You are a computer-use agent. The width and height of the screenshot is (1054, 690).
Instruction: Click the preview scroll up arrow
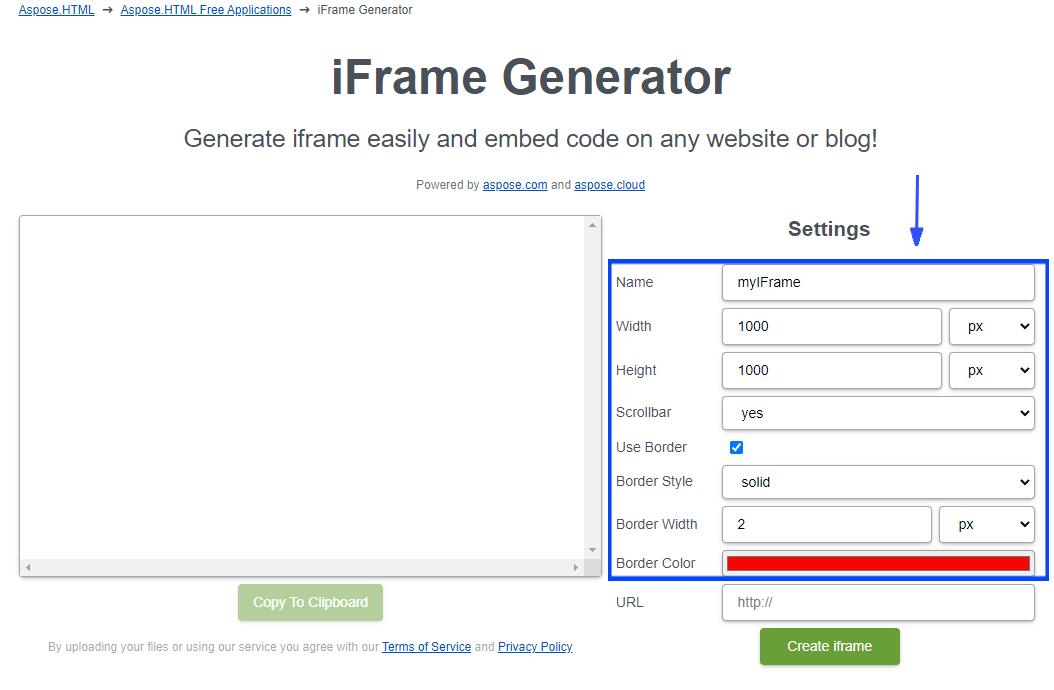click(592, 225)
